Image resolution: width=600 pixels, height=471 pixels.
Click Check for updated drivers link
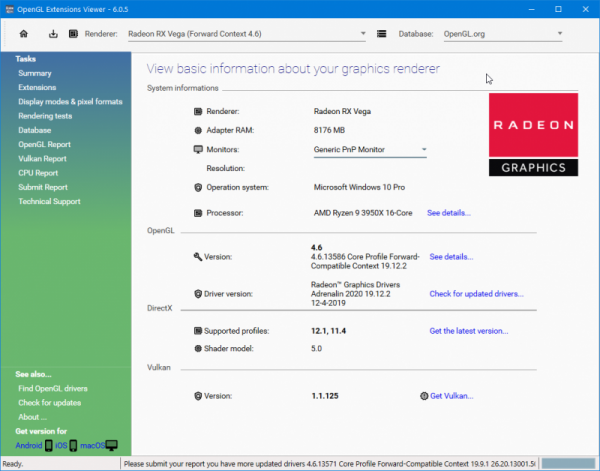(476, 294)
